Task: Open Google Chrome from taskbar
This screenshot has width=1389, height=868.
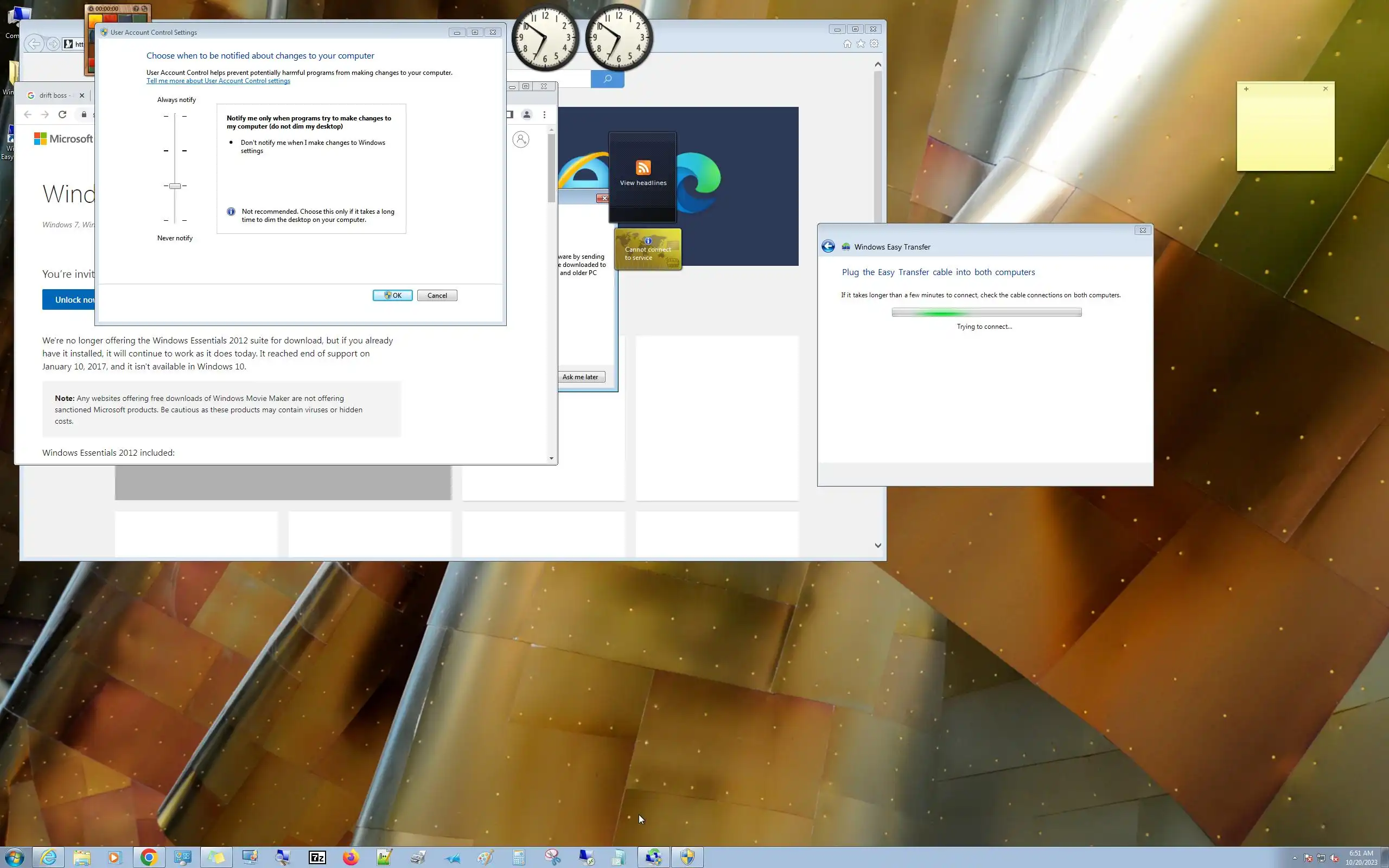Action: [149, 857]
